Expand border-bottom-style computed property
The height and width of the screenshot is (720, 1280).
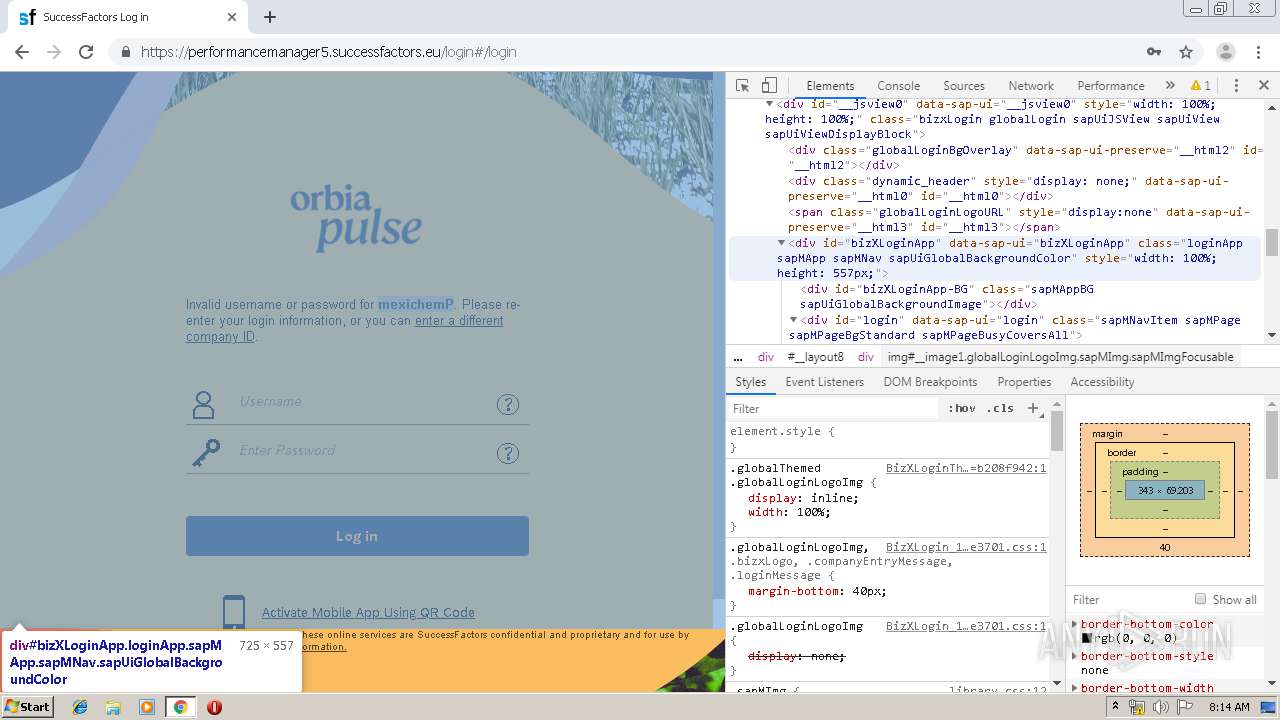1075,656
